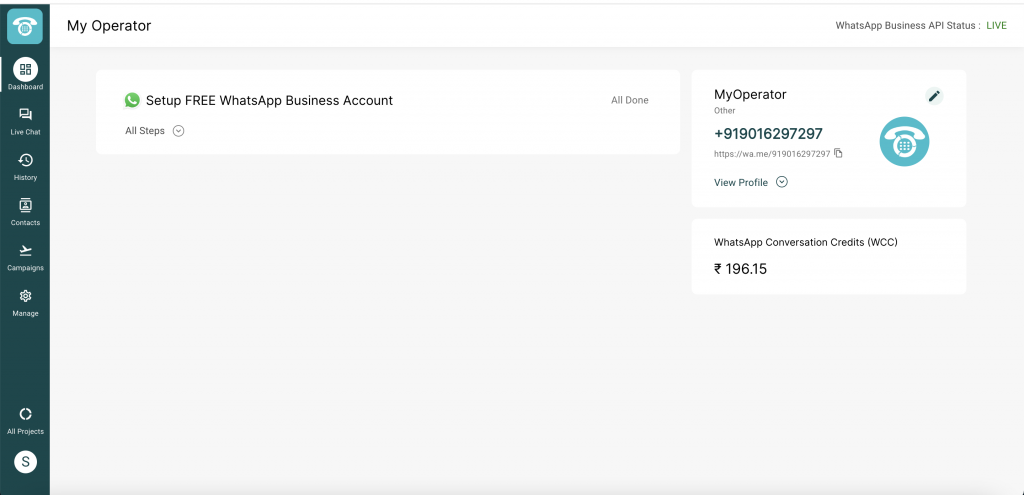
Task: Click the 'WhatsApp Conversation Credits (WCC)' heading
Action: pos(806,242)
